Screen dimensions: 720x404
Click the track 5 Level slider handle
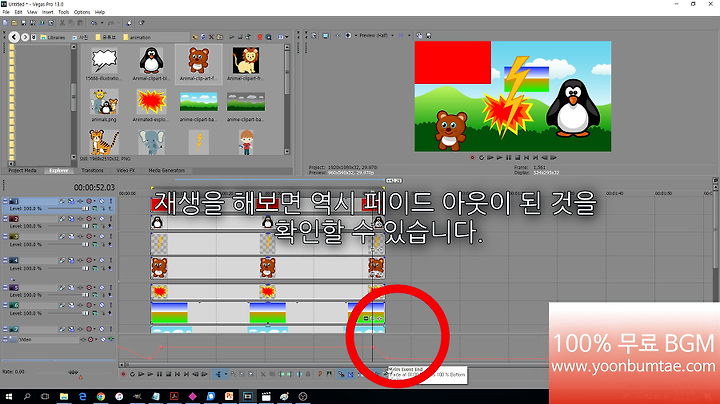coord(85,295)
